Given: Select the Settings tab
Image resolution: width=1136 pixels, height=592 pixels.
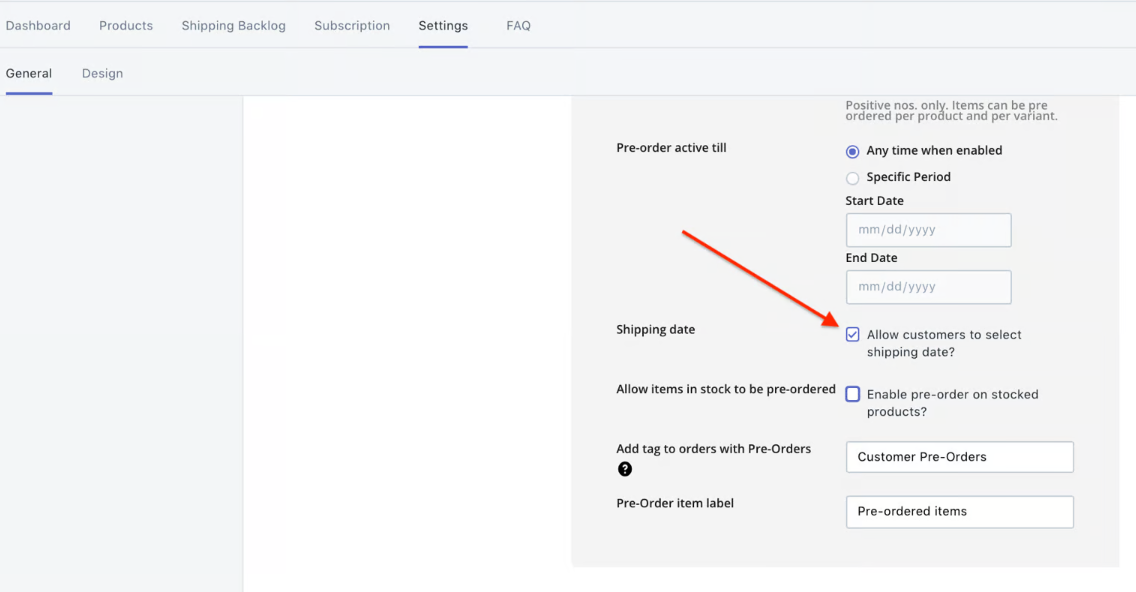Looking at the screenshot, I should pyautogui.click(x=443, y=25).
